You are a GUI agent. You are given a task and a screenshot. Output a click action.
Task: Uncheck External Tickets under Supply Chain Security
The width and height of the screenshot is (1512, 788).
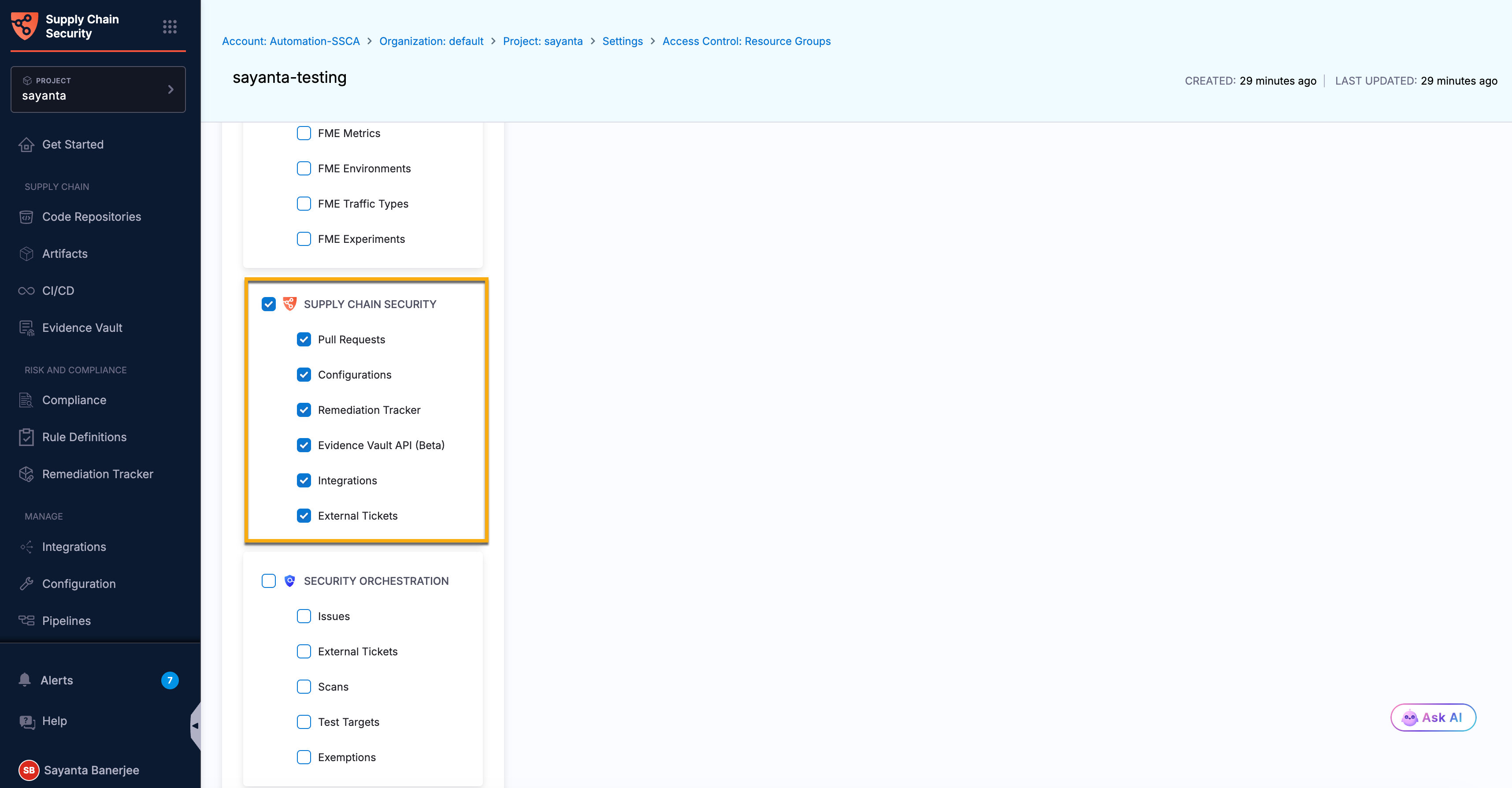tap(304, 516)
